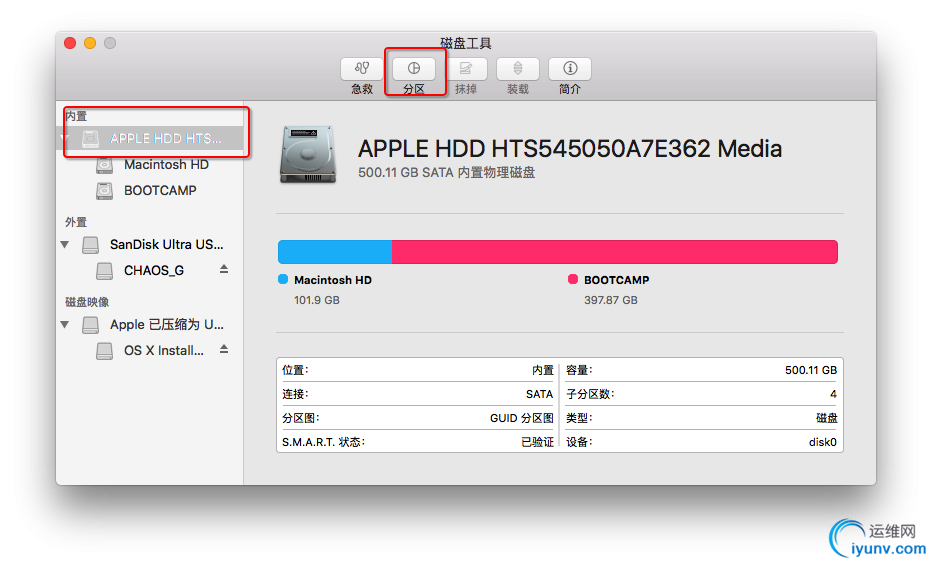Click the BOOTCAMP legend label
This screenshot has width=932, height=565.
point(616,280)
